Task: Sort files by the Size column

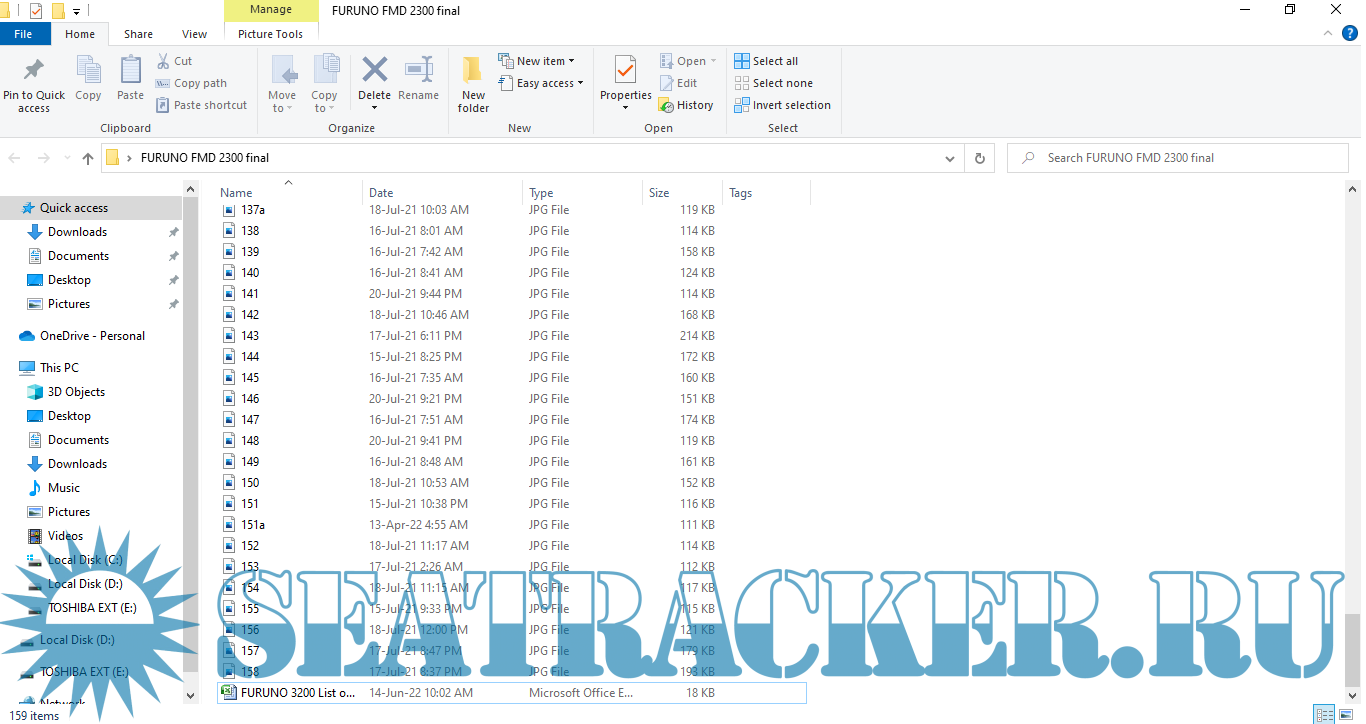Action: (659, 193)
